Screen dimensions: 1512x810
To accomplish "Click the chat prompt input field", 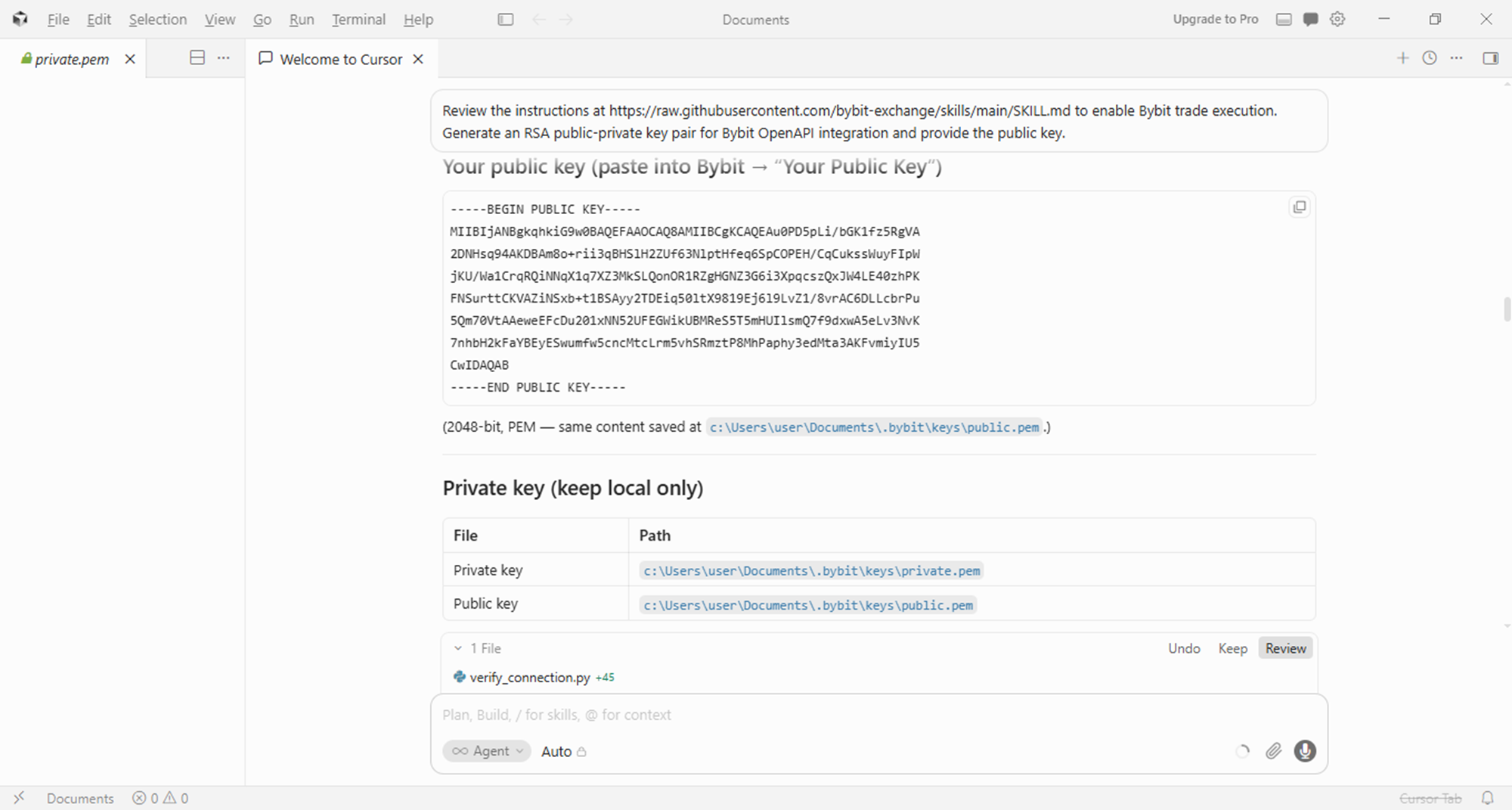I will coord(877,715).
